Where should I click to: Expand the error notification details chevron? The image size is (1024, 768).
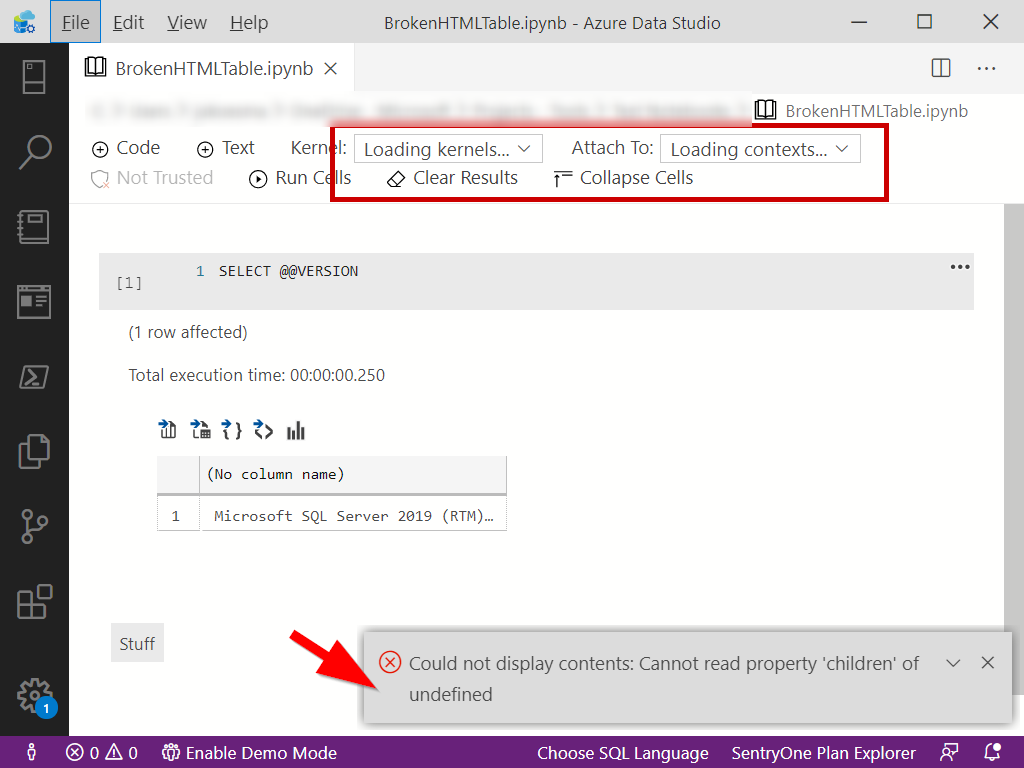click(953, 663)
